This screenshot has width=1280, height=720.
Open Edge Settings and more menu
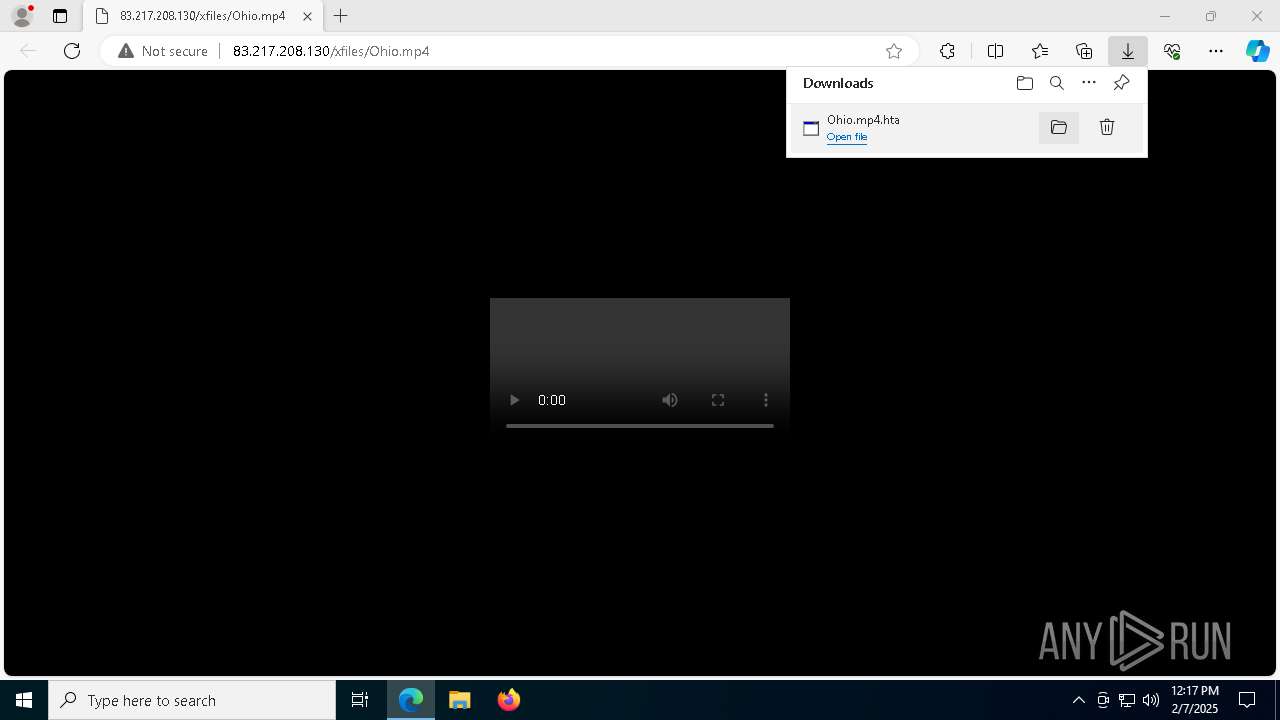tap(1216, 51)
